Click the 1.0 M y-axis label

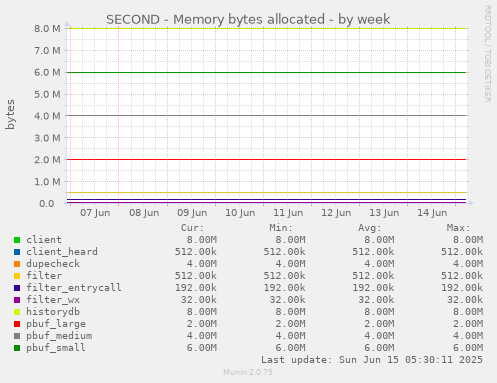(x=47, y=182)
